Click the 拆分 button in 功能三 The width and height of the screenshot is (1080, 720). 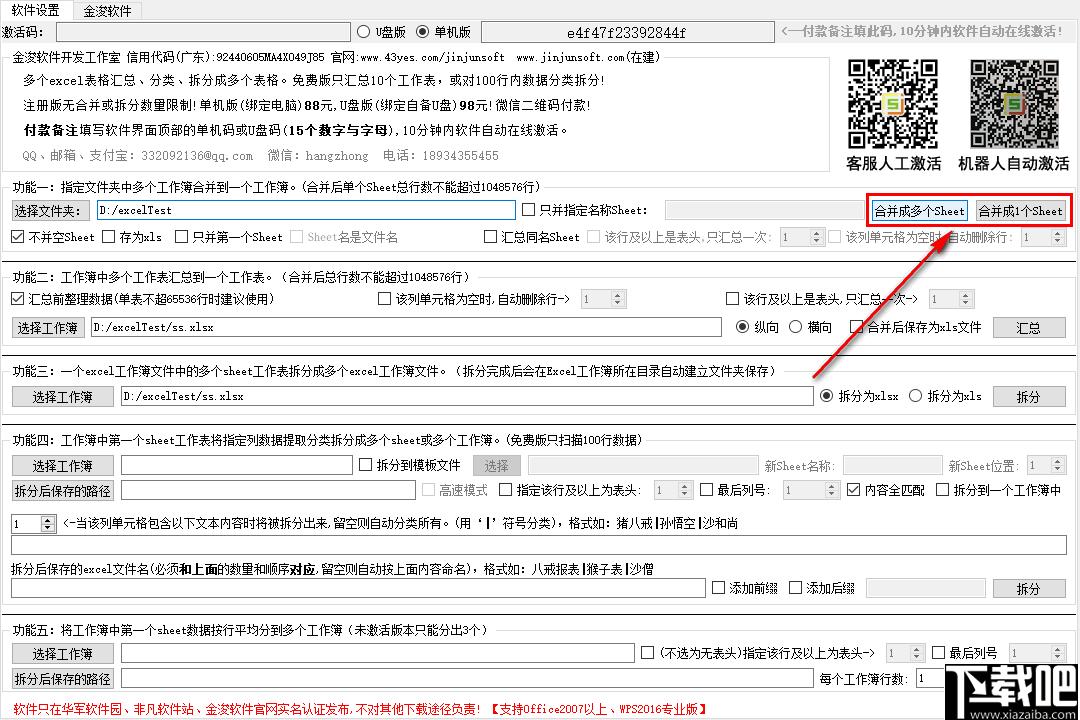(1028, 397)
